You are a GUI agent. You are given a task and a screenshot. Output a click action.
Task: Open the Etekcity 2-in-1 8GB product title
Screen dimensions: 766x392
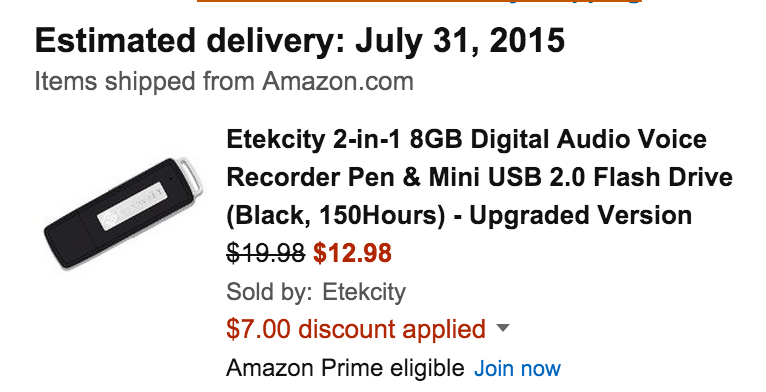(x=479, y=177)
